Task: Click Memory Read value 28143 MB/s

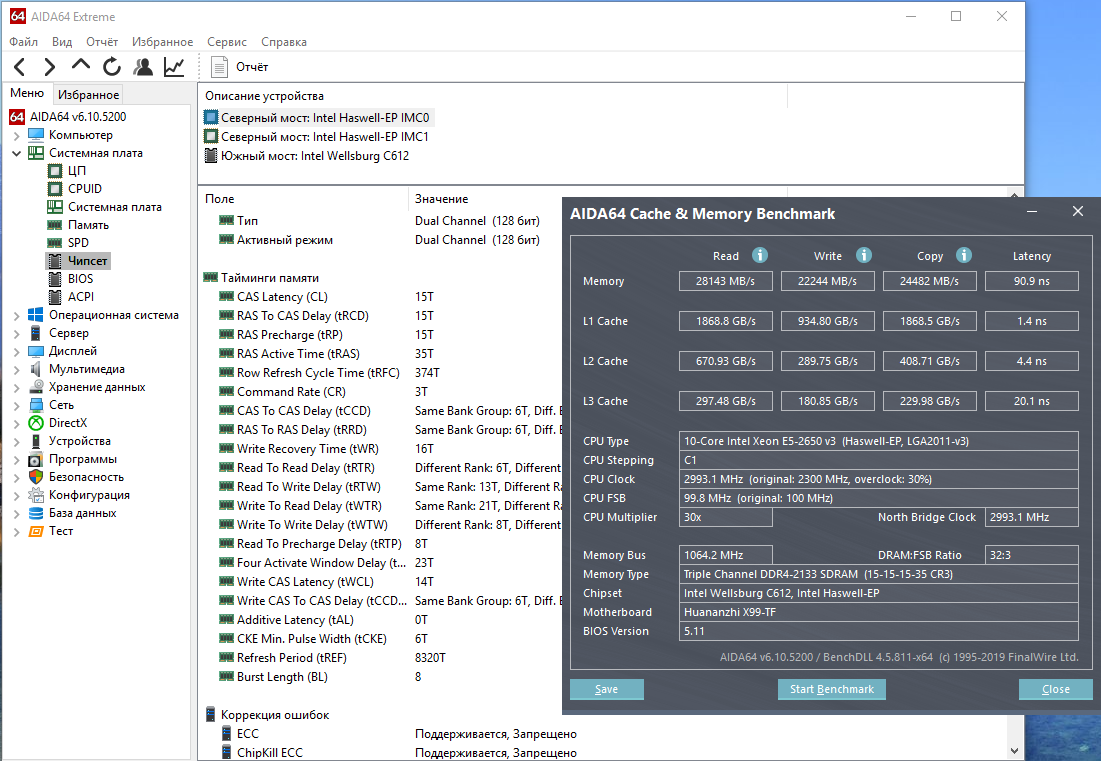Action: [x=725, y=281]
